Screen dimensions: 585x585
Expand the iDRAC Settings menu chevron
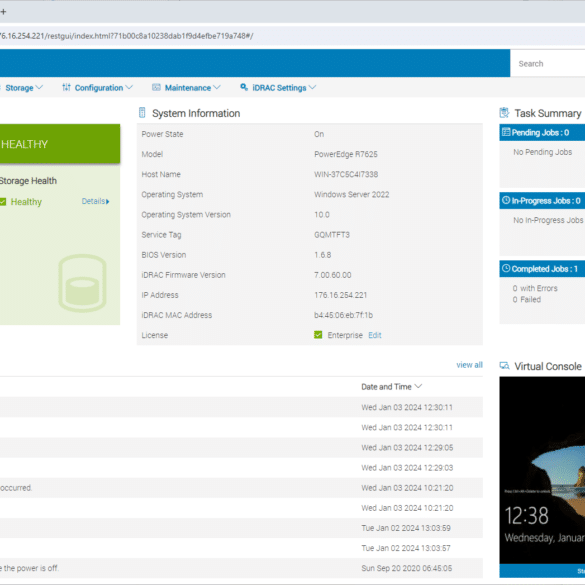pos(313,87)
